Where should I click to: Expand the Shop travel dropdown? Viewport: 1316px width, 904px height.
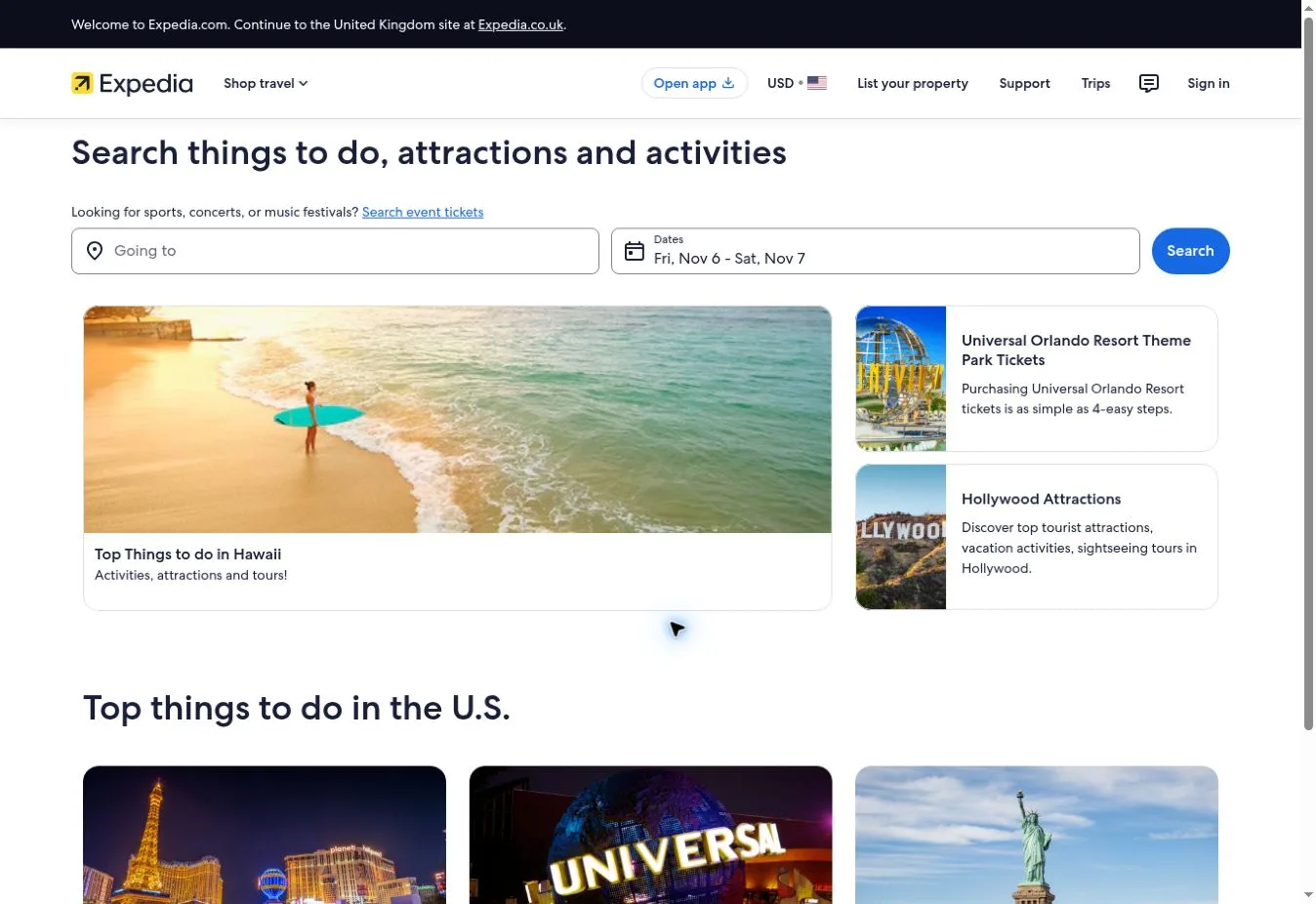[266, 84]
